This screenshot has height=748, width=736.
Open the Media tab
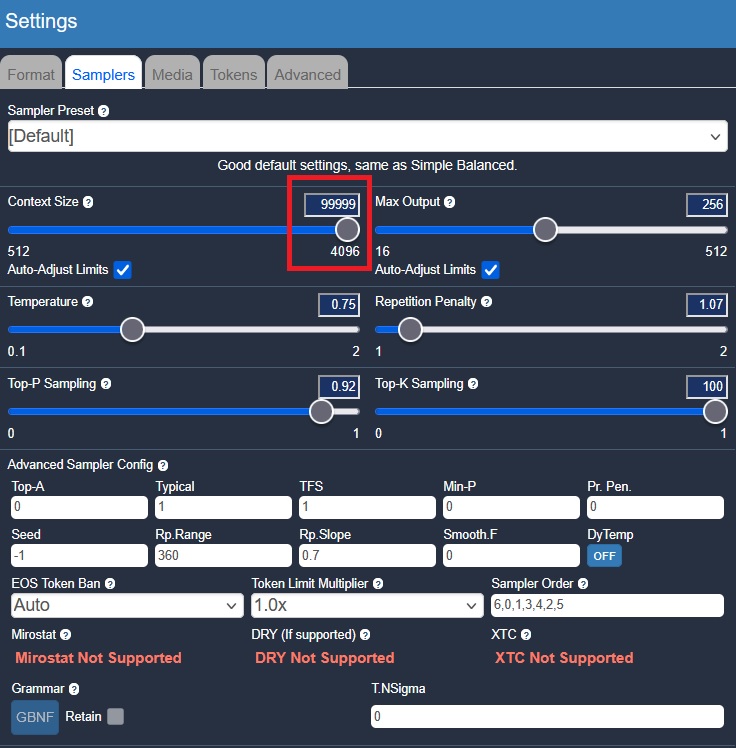(172, 75)
